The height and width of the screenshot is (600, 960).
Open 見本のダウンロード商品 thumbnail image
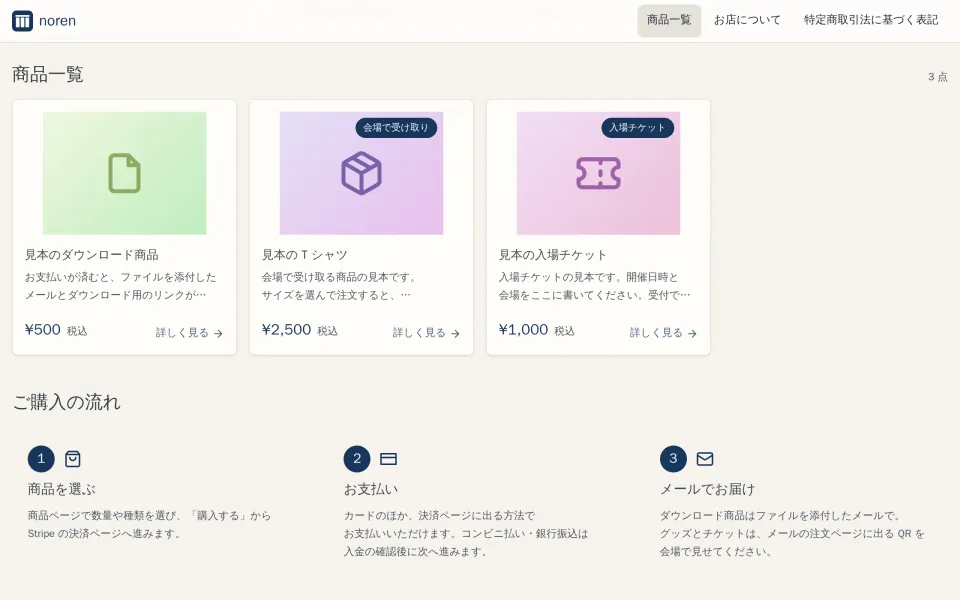point(124,173)
